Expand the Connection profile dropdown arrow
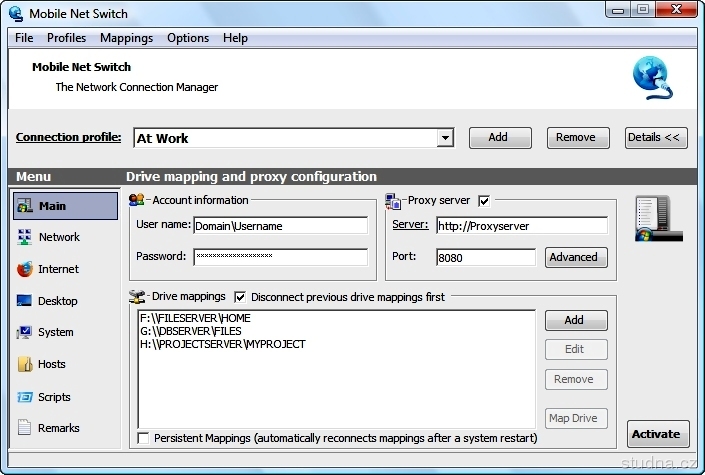Viewport: 705px width, 475px height. click(445, 138)
